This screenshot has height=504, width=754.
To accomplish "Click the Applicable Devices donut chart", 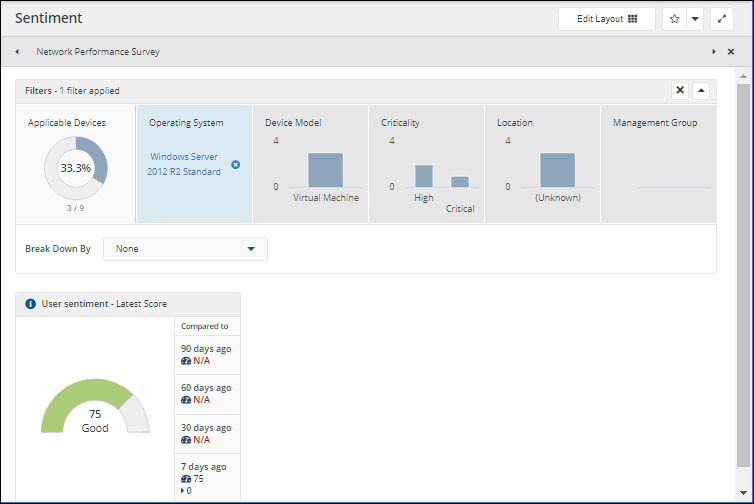I will (x=75, y=168).
